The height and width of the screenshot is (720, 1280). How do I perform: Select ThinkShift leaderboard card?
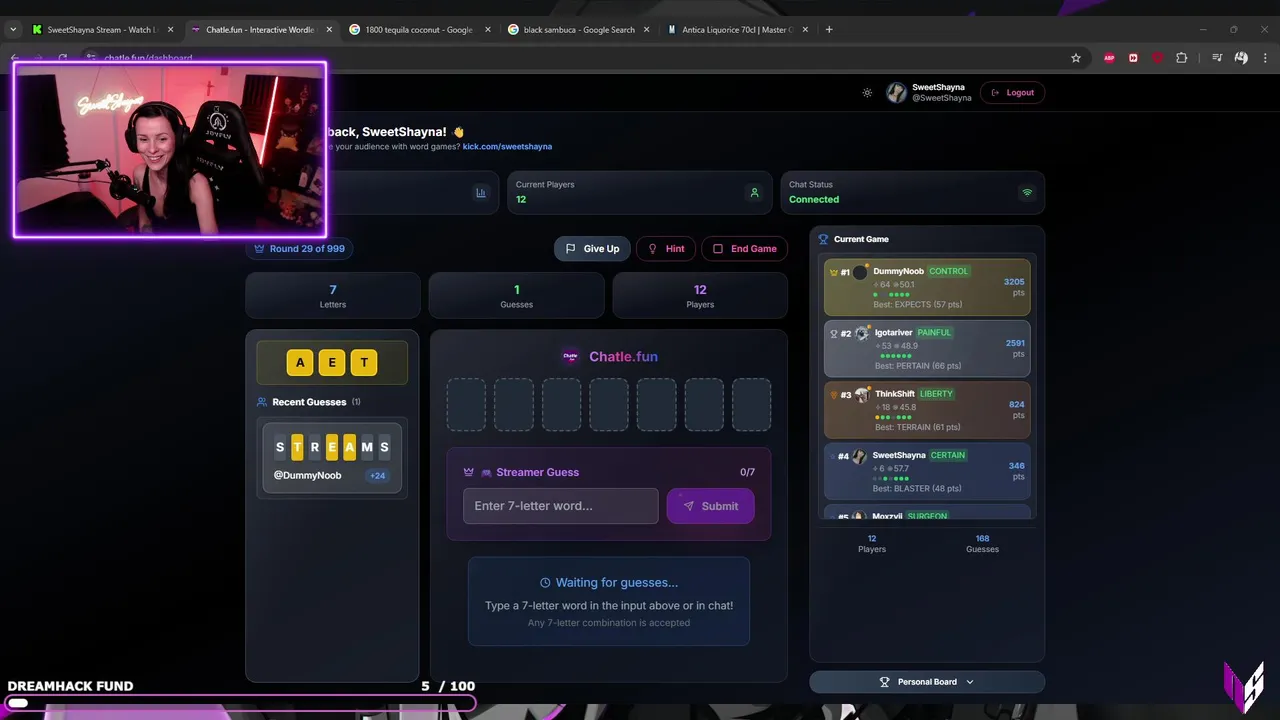(927, 410)
